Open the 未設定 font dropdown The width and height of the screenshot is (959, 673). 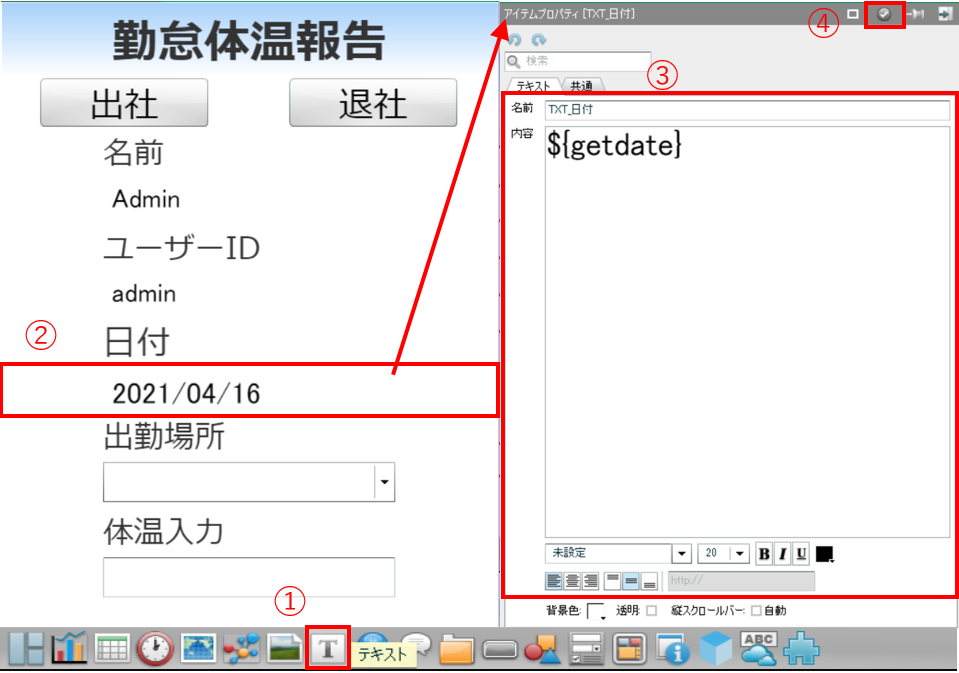coord(683,552)
